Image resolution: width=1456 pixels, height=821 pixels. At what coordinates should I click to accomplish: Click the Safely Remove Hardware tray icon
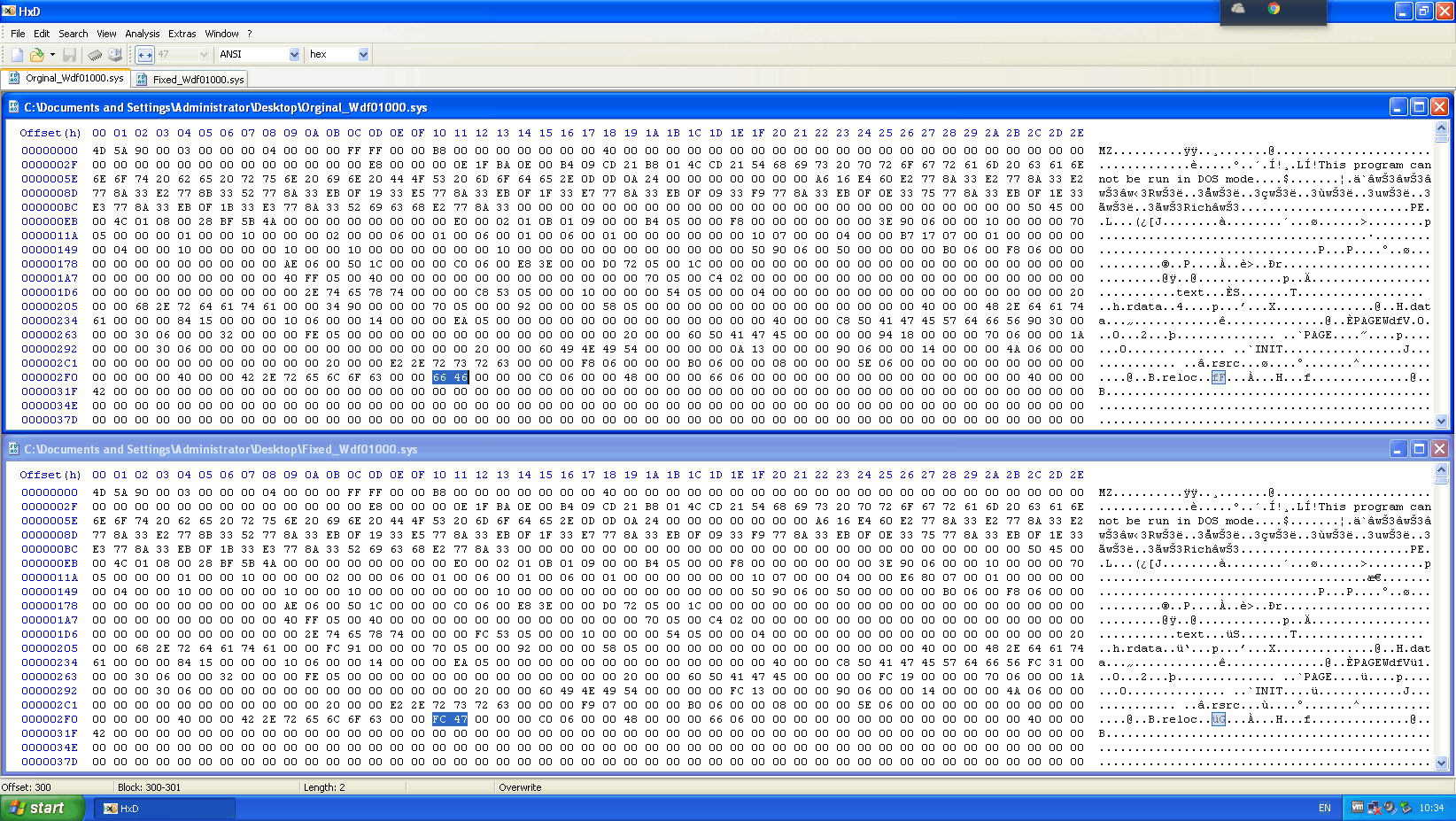coord(1406,808)
